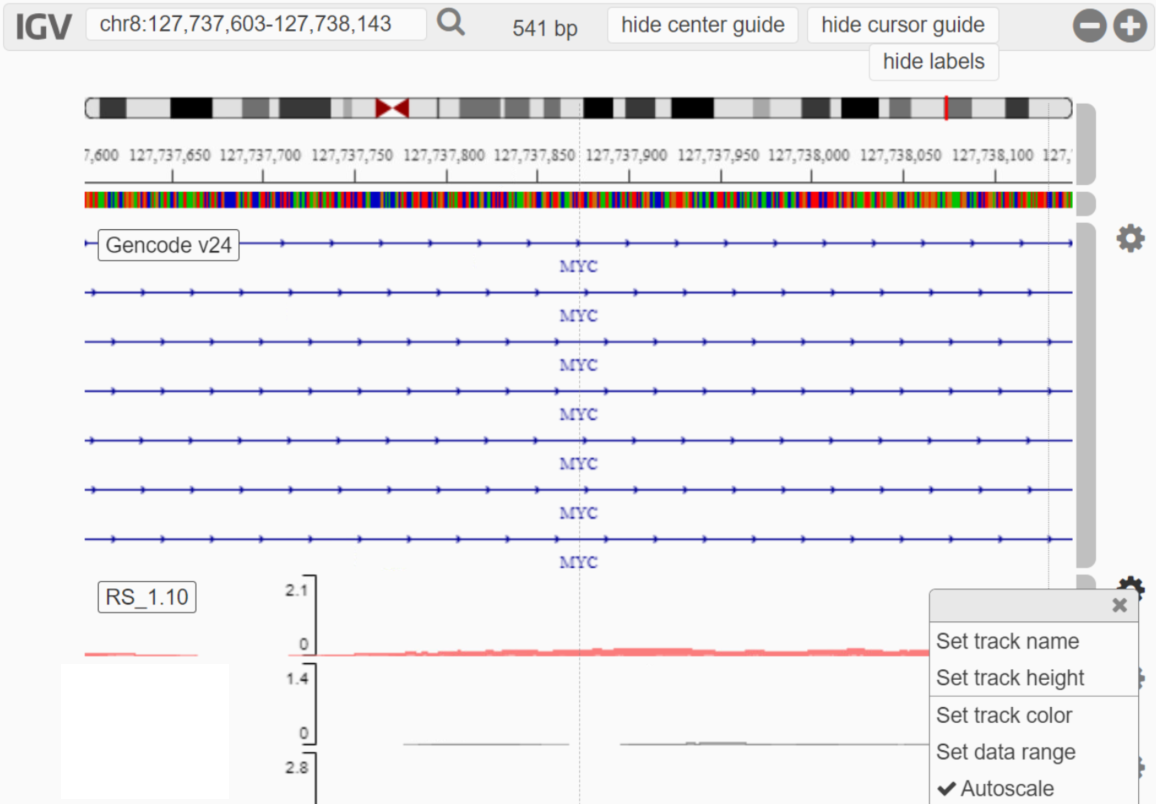The width and height of the screenshot is (1156, 804).
Task: Hide the center guide
Action: pyautogui.click(x=702, y=25)
